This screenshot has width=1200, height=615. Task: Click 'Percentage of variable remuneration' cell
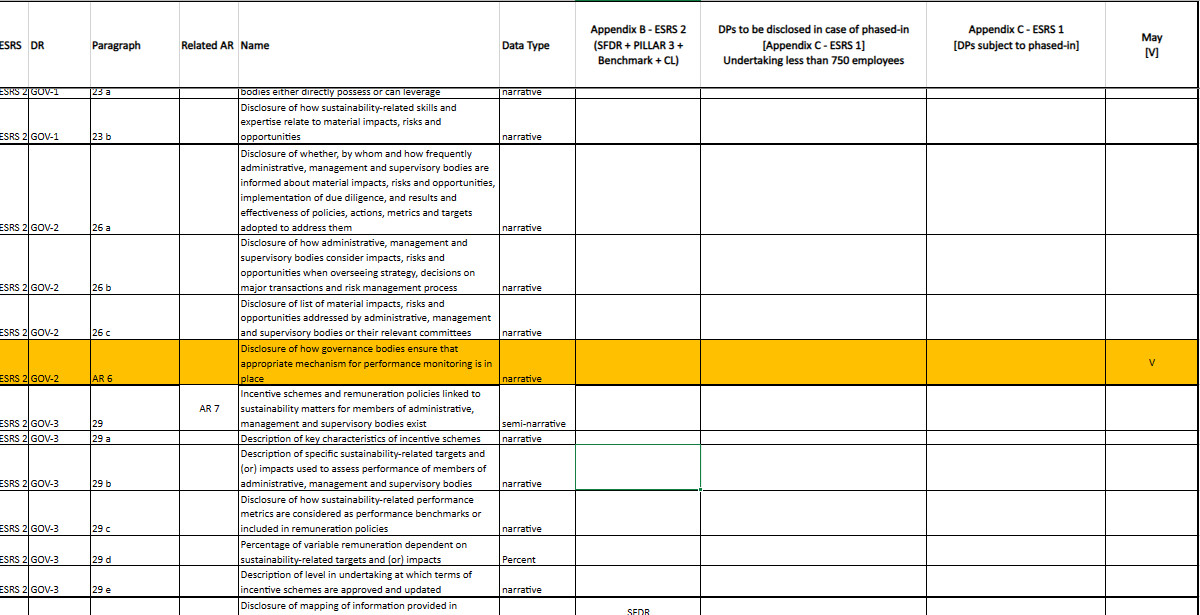point(368,551)
